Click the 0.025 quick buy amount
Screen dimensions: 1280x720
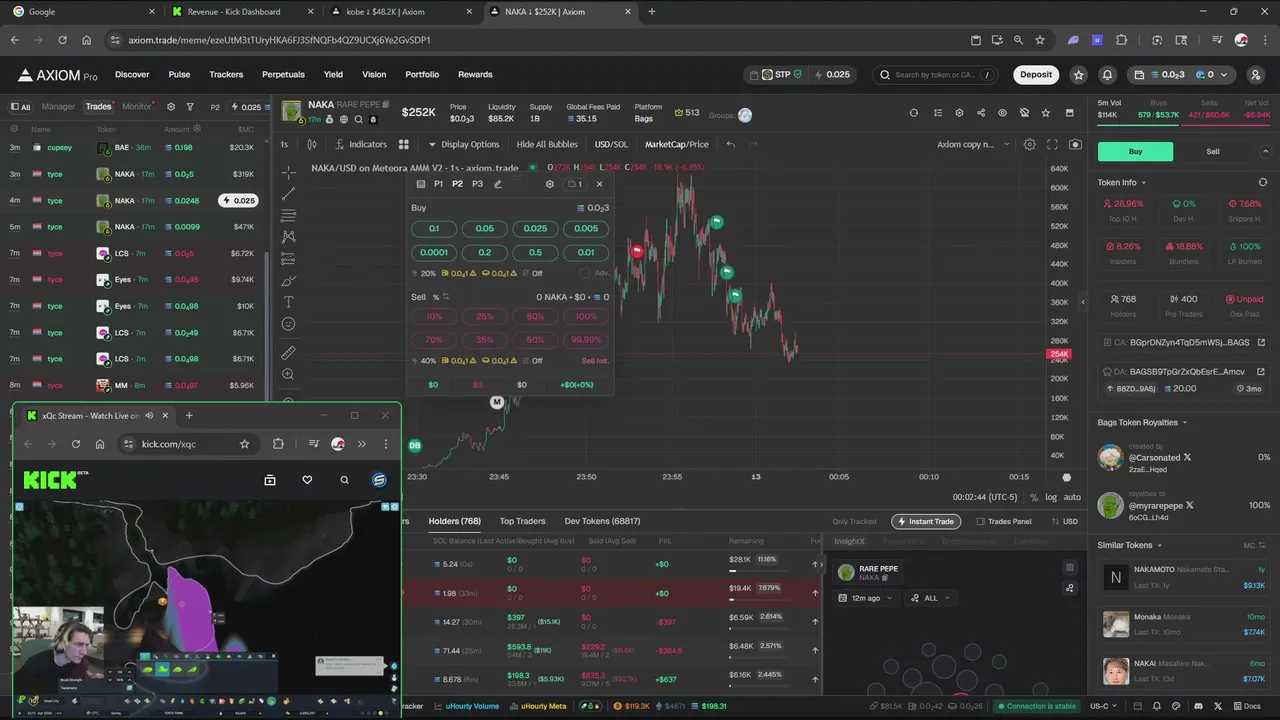[x=535, y=228]
